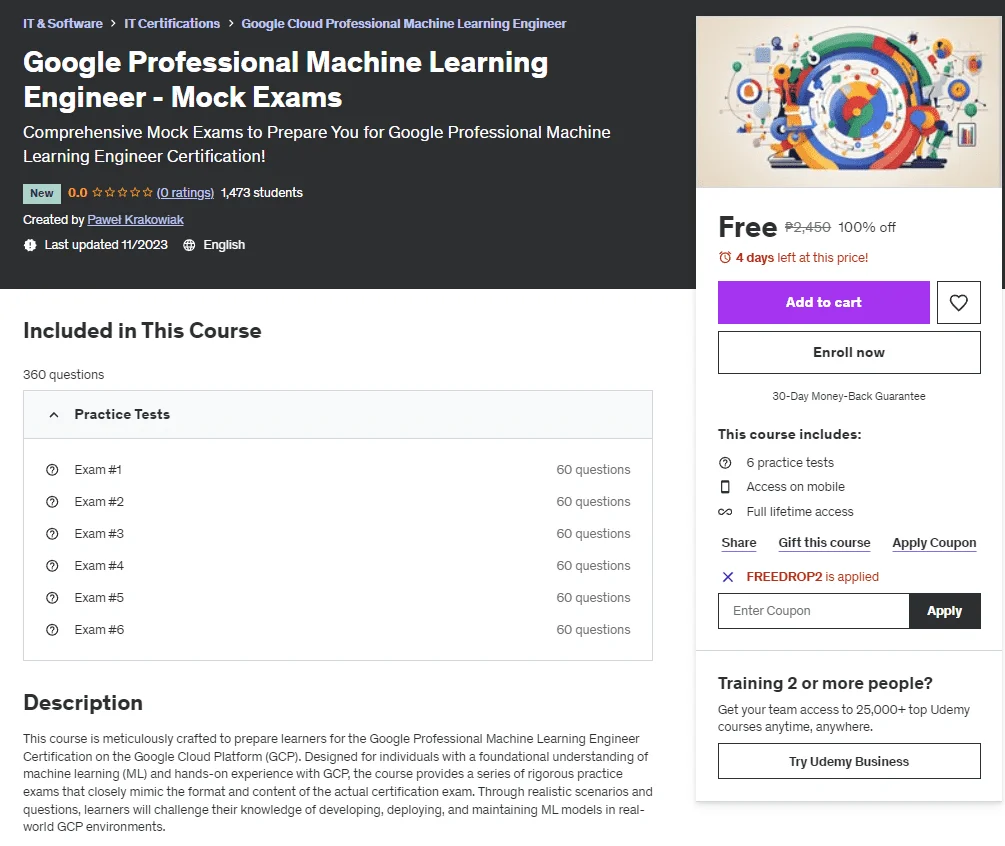Open Google Cloud Professional Machine Learning Engineer breadcrumb
The width and height of the screenshot is (1005, 846).
point(404,24)
